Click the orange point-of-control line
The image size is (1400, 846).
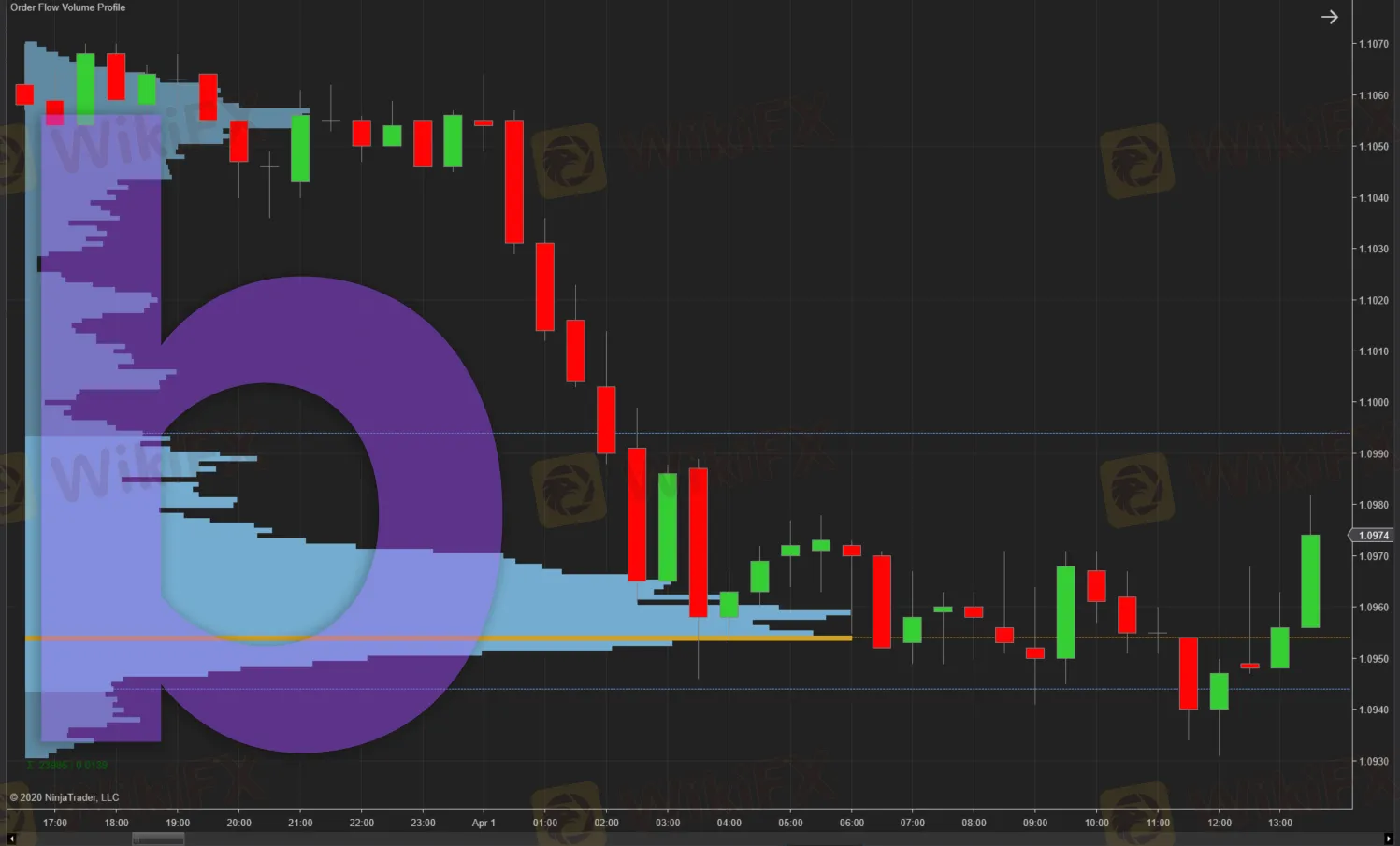(x=438, y=638)
